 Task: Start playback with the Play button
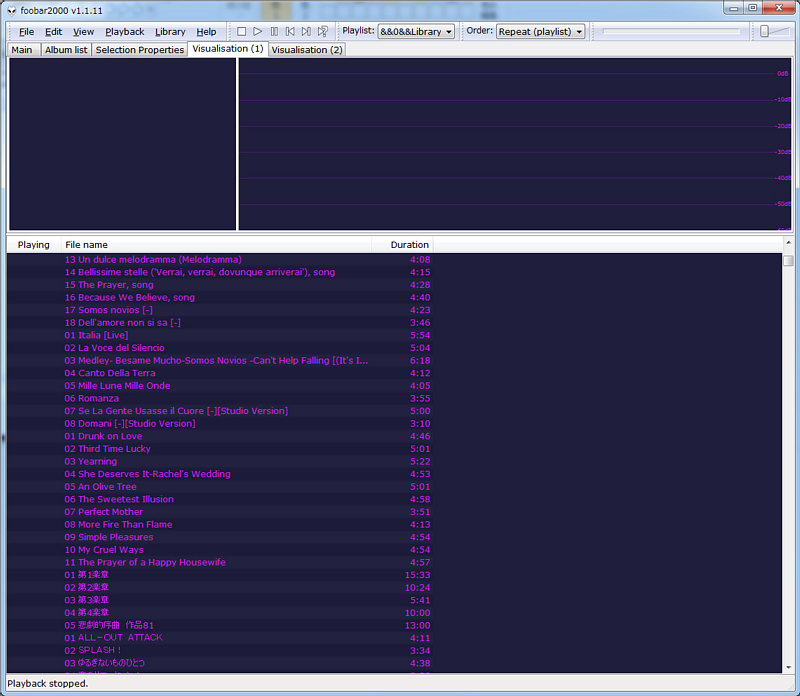pyautogui.click(x=258, y=32)
